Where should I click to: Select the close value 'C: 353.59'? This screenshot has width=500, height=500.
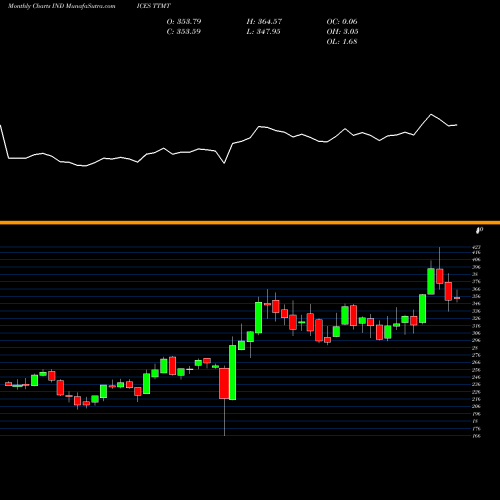[x=184, y=32]
